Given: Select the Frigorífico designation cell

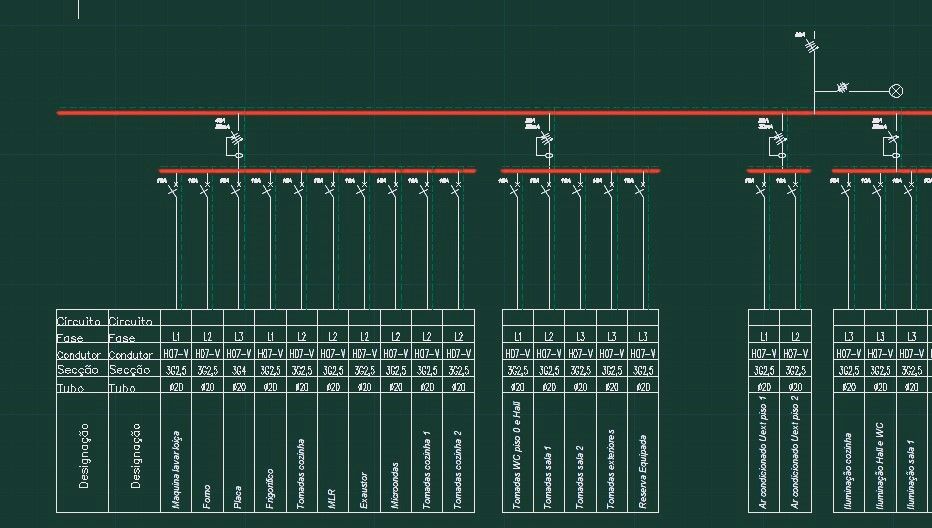Looking at the screenshot, I should pos(270,452).
